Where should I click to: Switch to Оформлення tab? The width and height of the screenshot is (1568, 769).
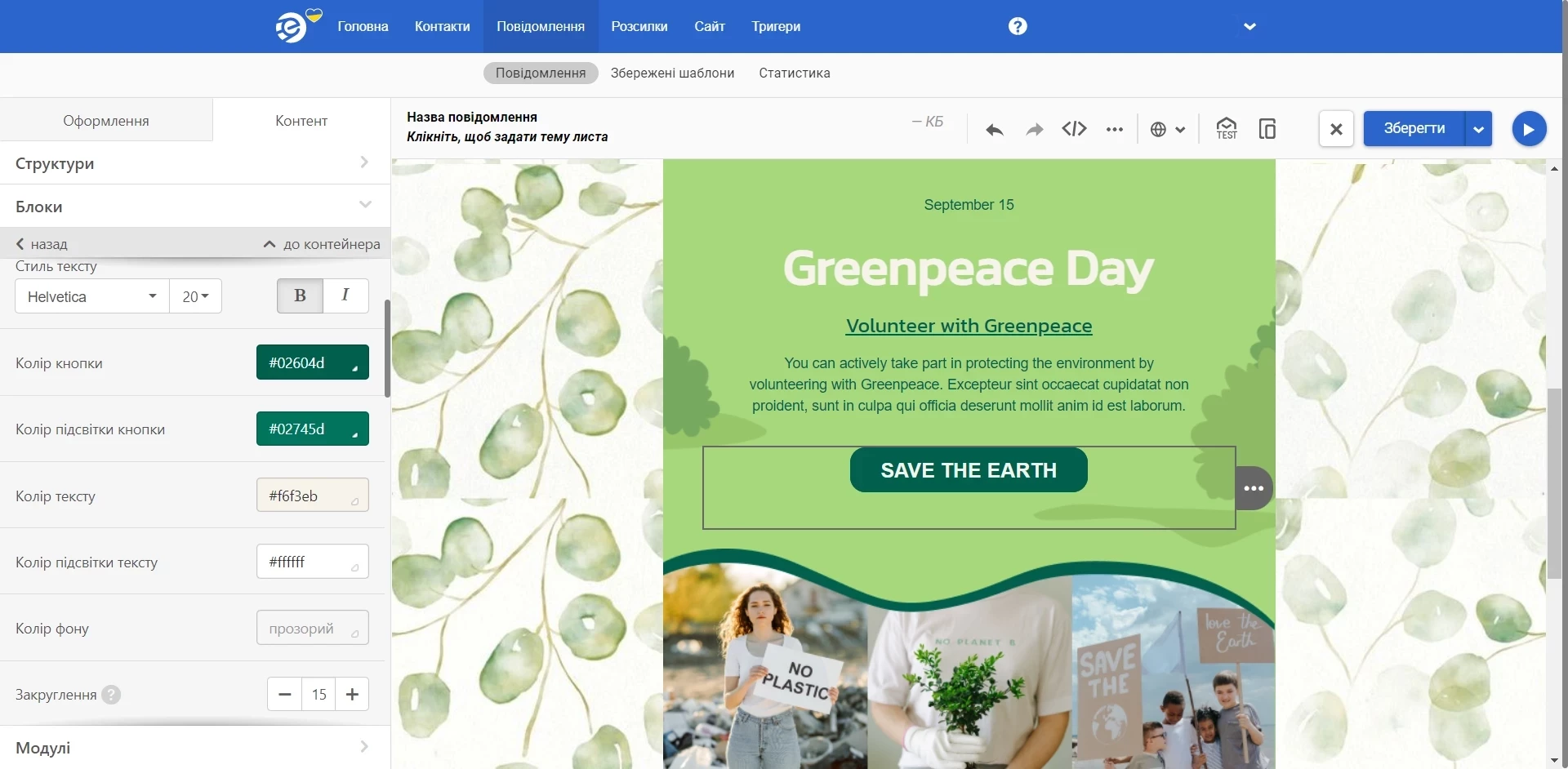106,120
